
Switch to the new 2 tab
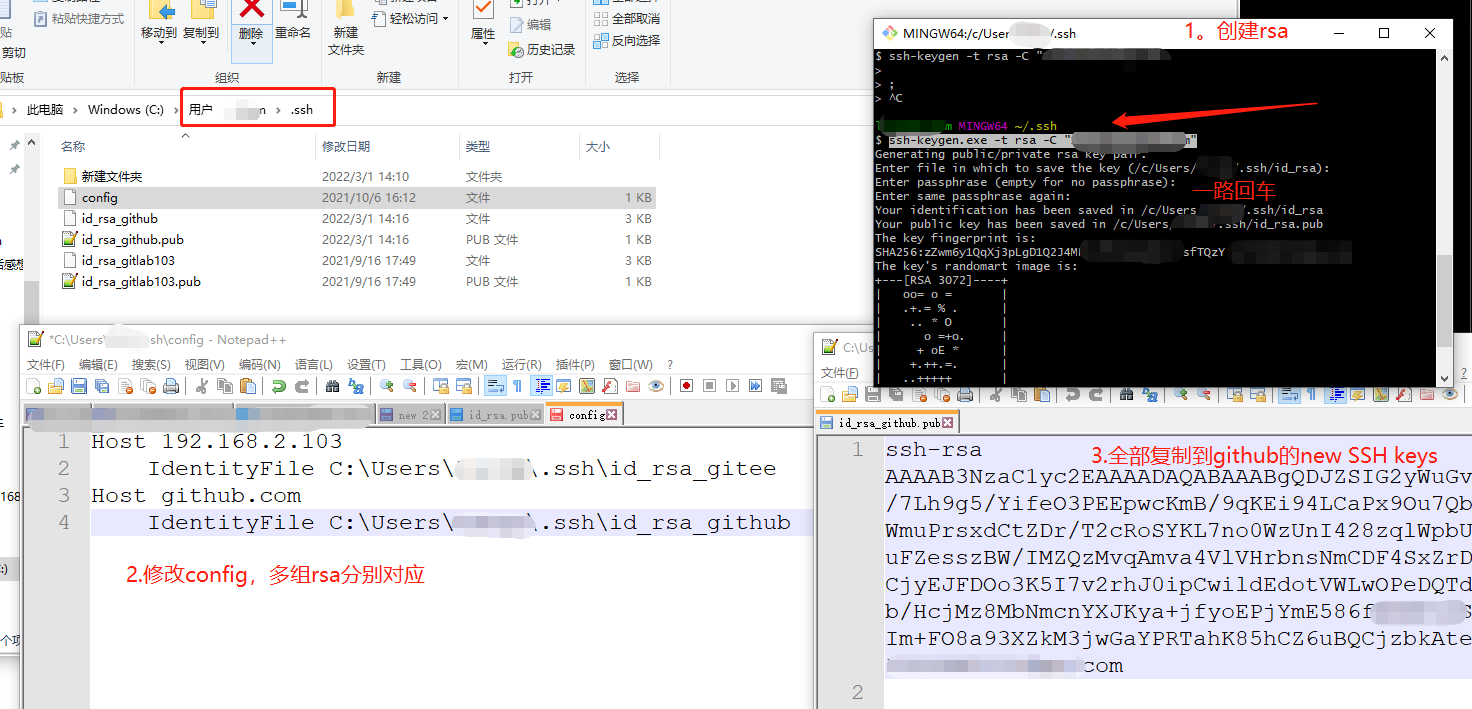click(x=410, y=414)
